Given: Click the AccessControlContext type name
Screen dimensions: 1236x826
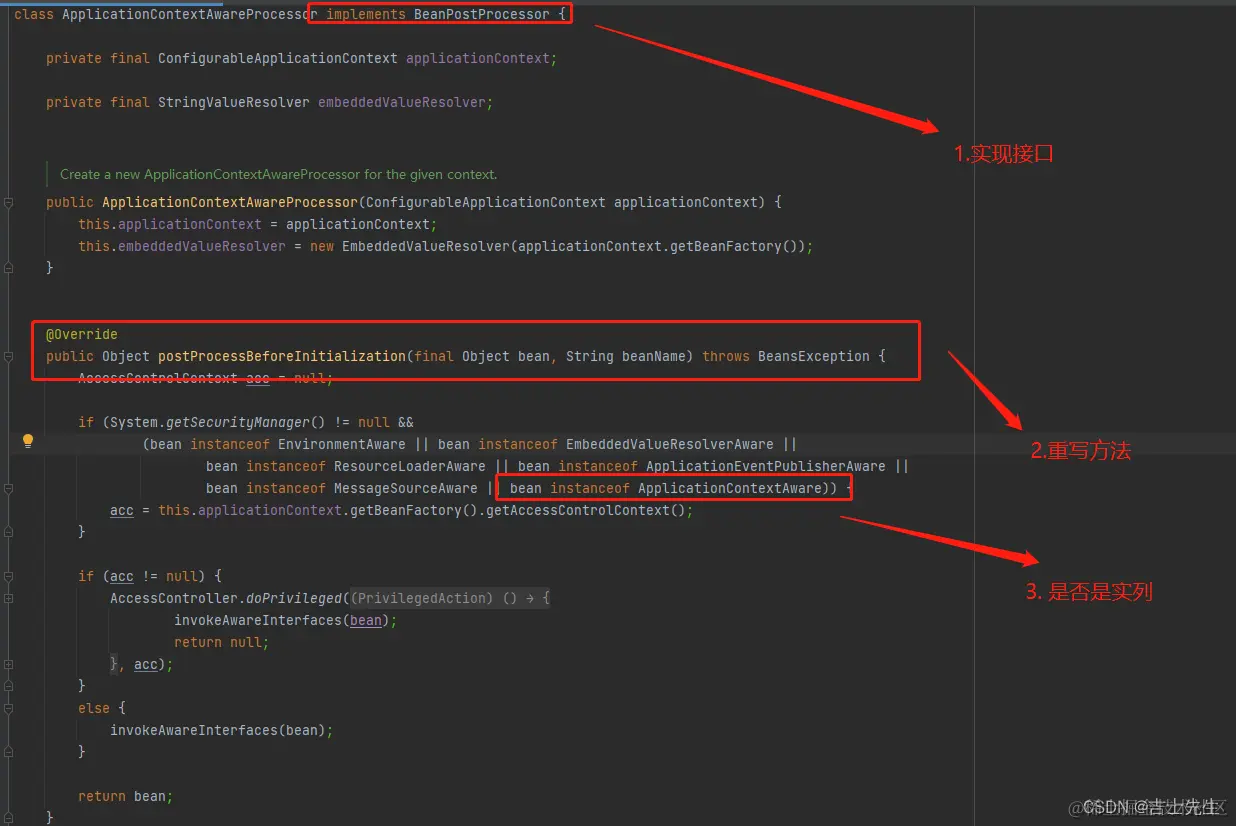Looking at the screenshot, I should pyautogui.click(x=158, y=378).
